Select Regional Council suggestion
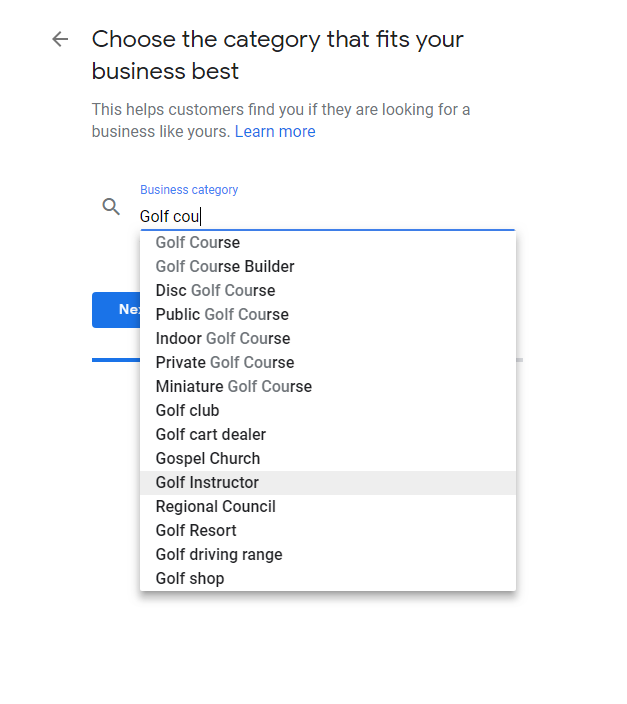This screenshot has width=627, height=704. click(328, 507)
